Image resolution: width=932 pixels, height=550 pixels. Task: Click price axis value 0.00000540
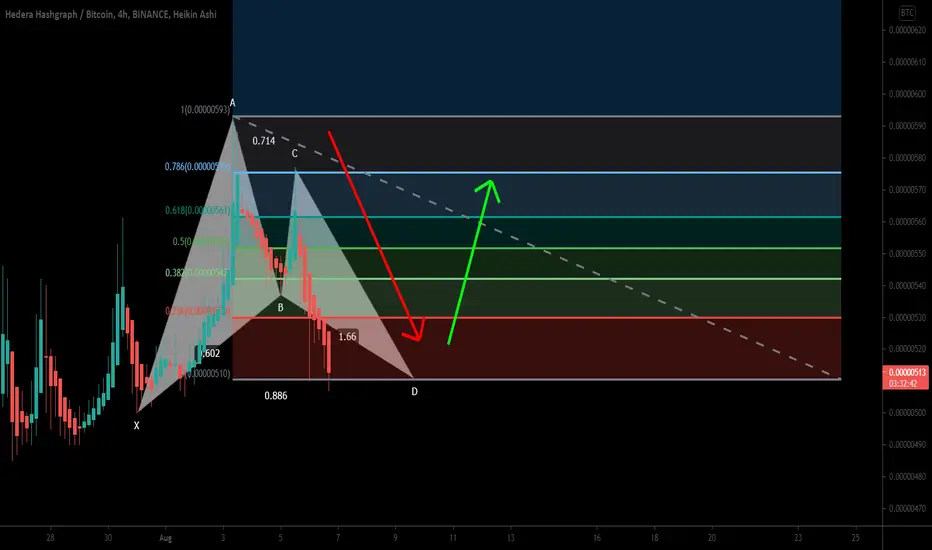point(908,285)
